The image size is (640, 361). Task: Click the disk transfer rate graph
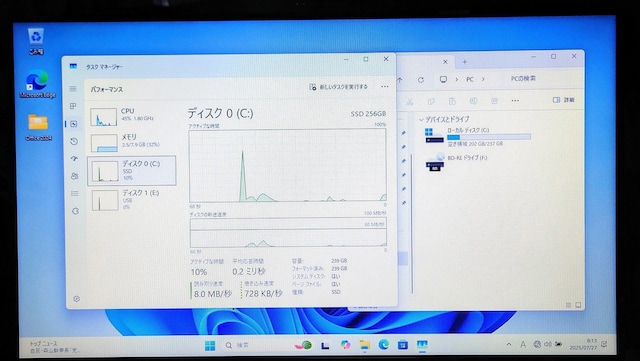pos(288,232)
